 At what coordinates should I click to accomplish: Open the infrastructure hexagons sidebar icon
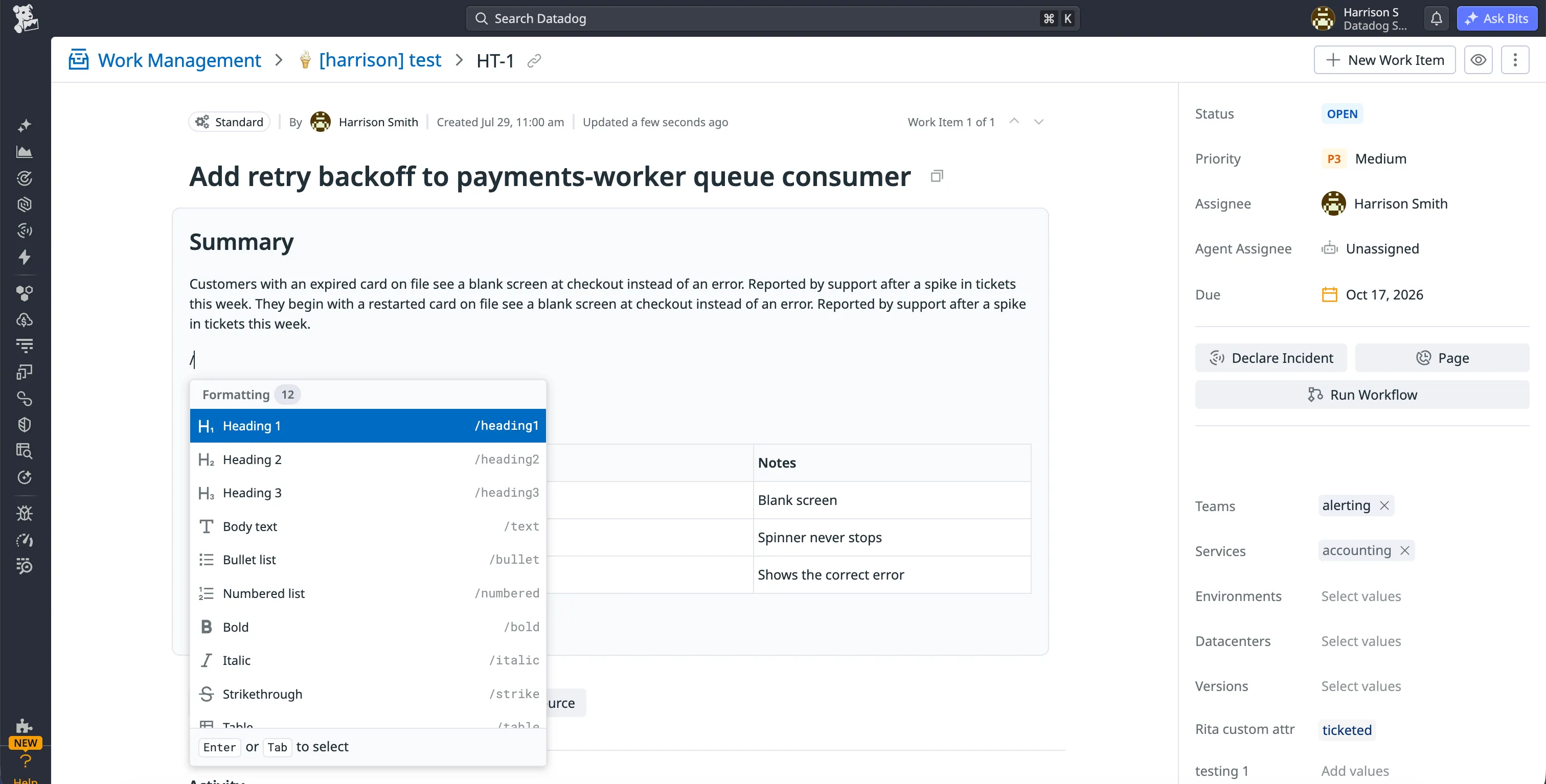tap(25, 293)
